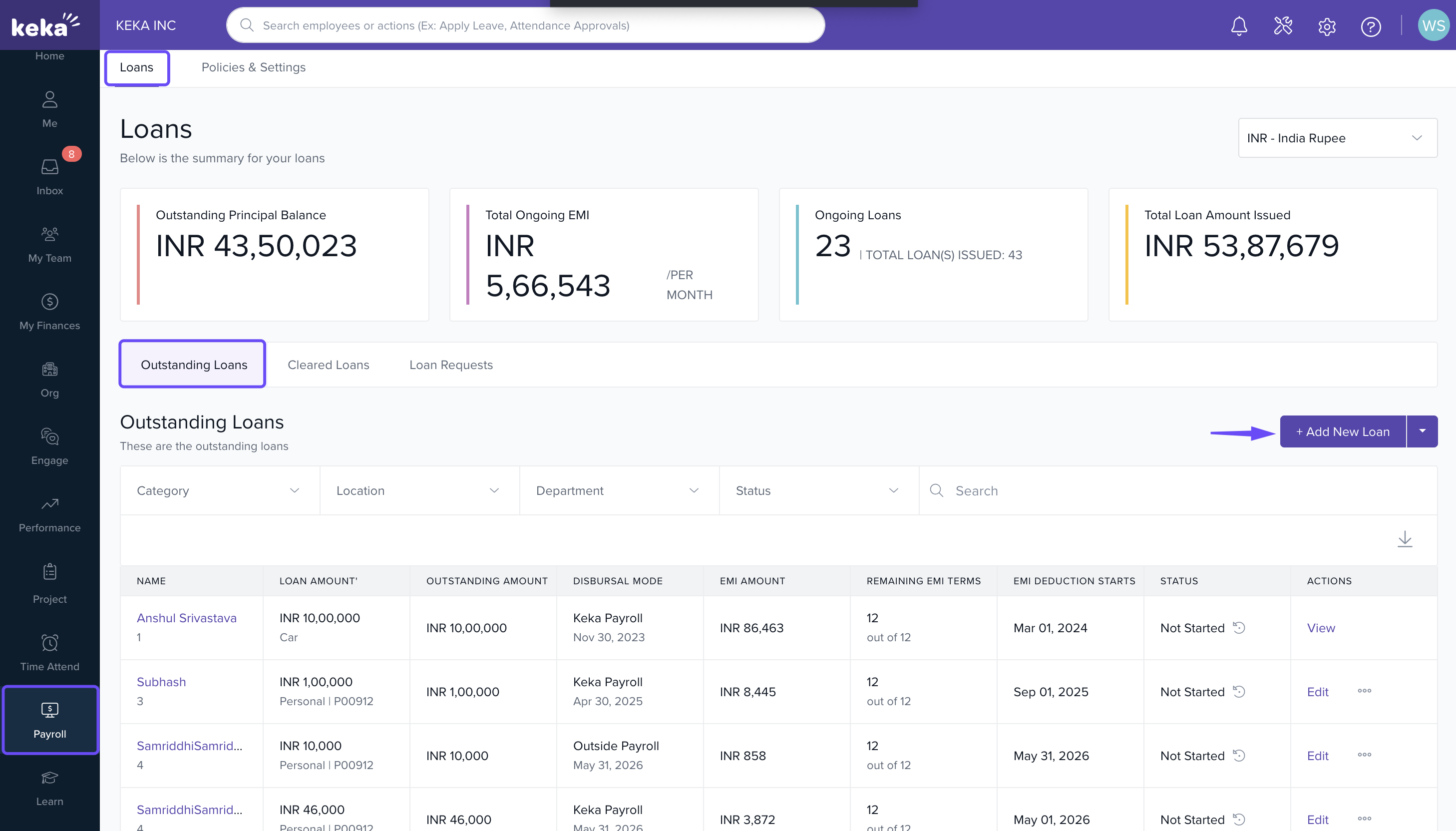Click the tools wrench icon in header

click(1283, 25)
